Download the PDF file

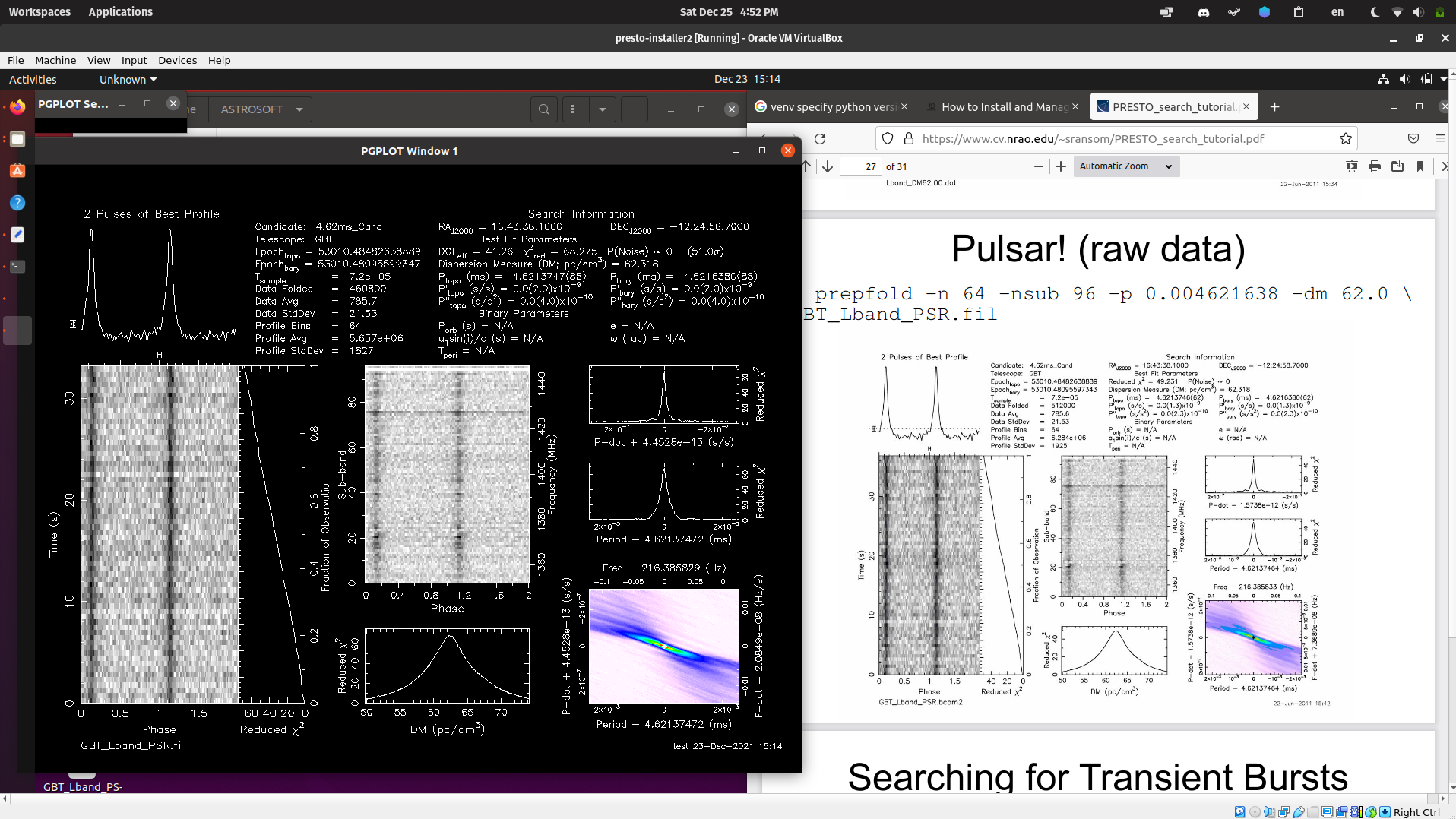[x=1397, y=166]
